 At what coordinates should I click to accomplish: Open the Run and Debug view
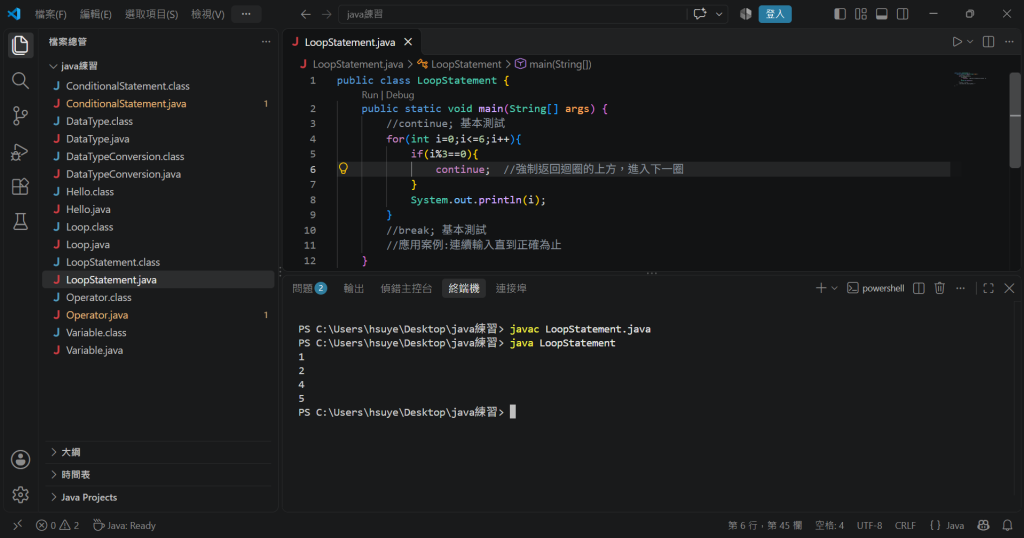[x=20, y=151]
